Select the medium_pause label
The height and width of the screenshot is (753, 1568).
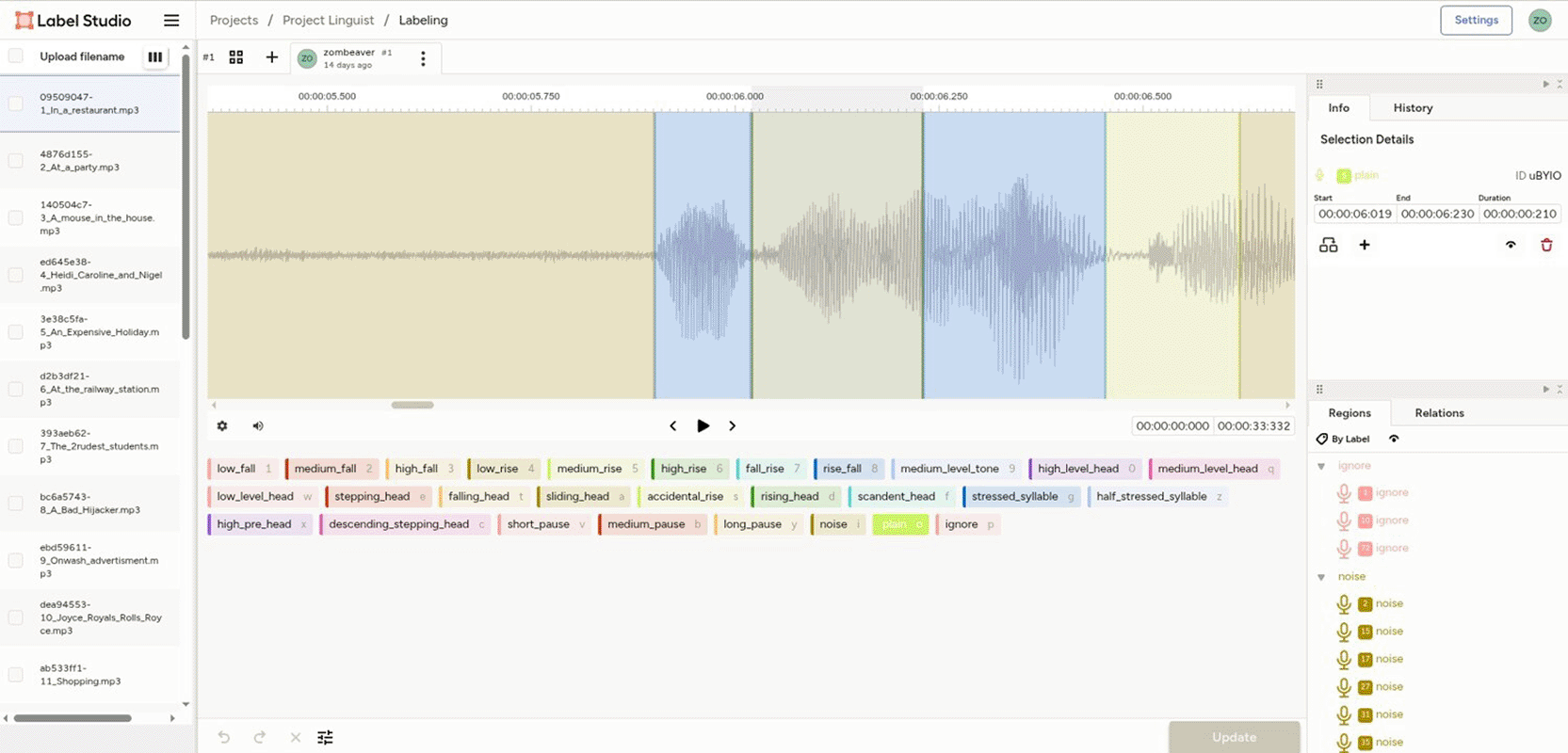click(x=653, y=524)
